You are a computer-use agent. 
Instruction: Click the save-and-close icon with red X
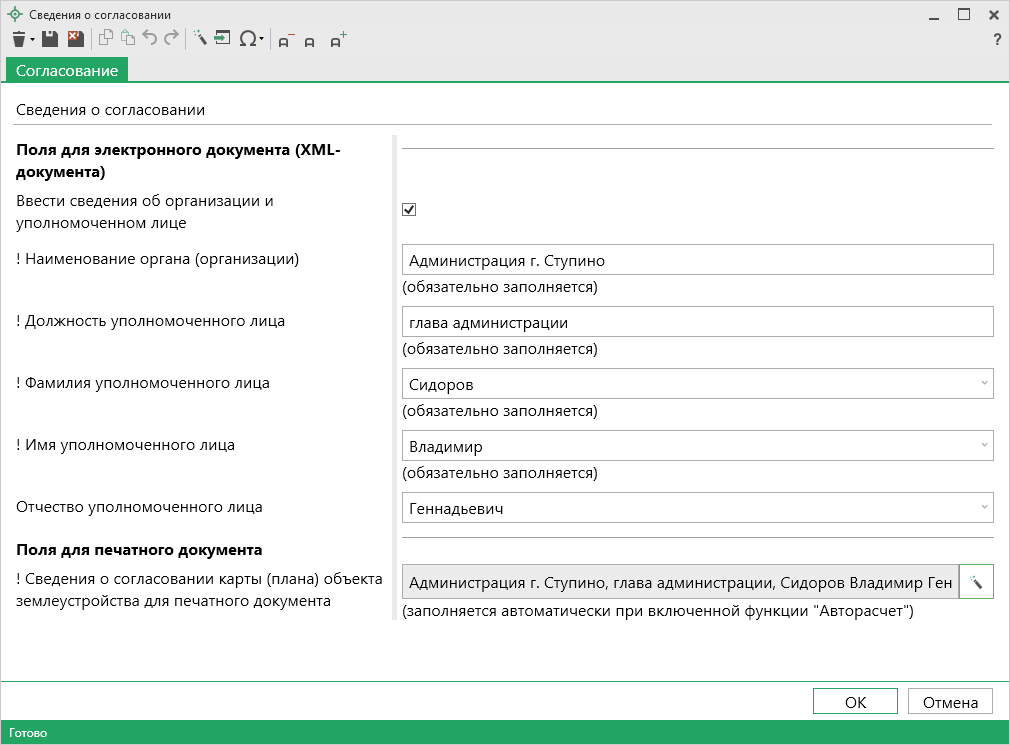(x=75, y=39)
